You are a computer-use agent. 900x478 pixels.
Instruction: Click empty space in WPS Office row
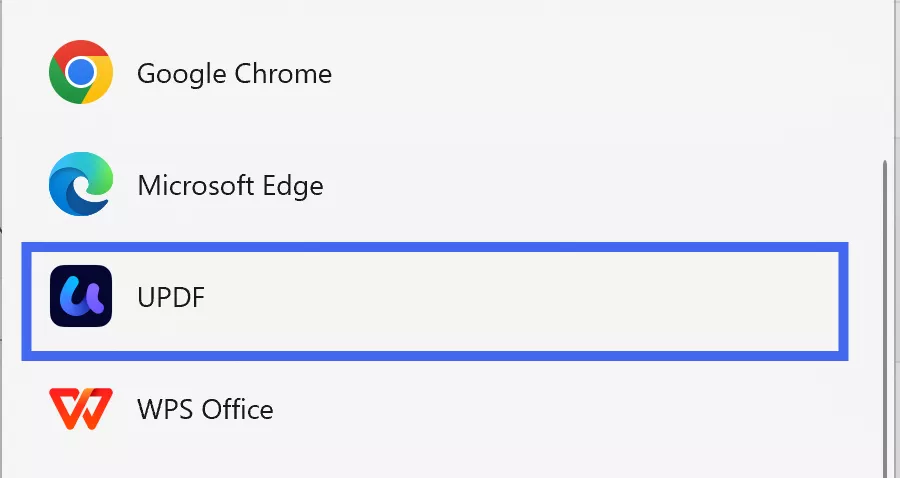click(x=600, y=409)
